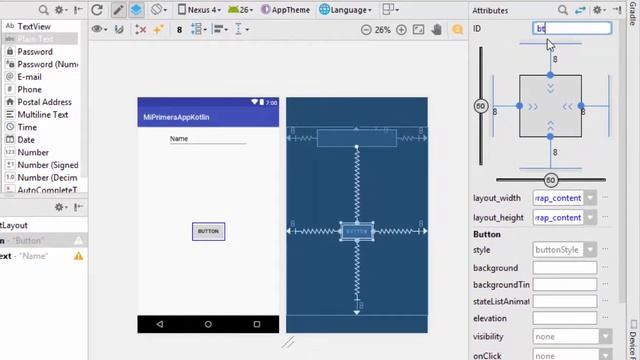
Task: Select the pan hand tool
Action: tap(437, 30)
